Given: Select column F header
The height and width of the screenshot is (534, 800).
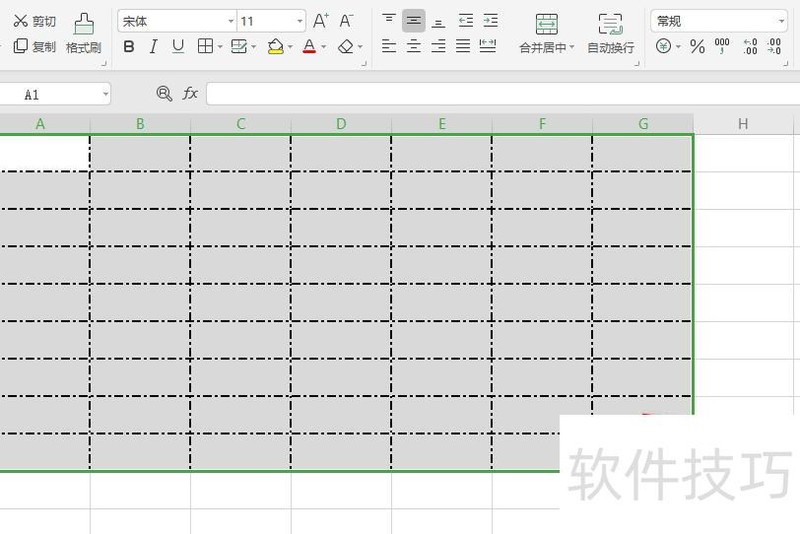Looking at the screenshot, I should click(542, 124).
